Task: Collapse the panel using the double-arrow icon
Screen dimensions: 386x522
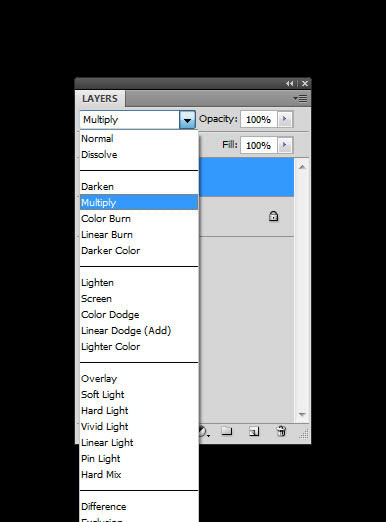Action: point(290,84)
